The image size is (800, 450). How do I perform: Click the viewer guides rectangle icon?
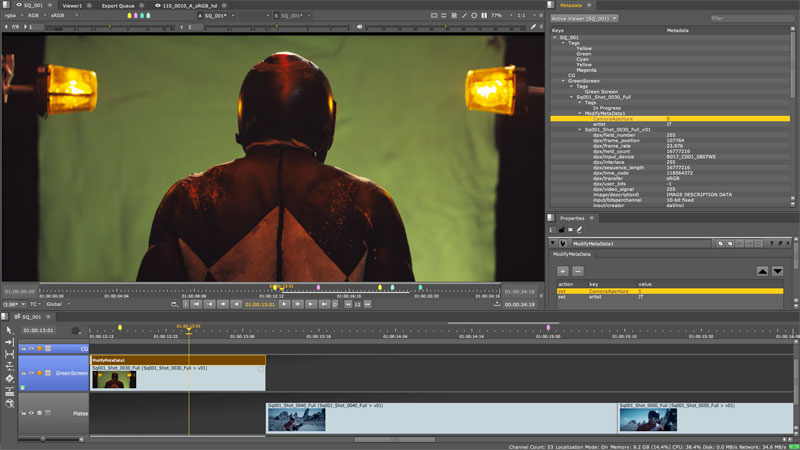tap(434, 16)
